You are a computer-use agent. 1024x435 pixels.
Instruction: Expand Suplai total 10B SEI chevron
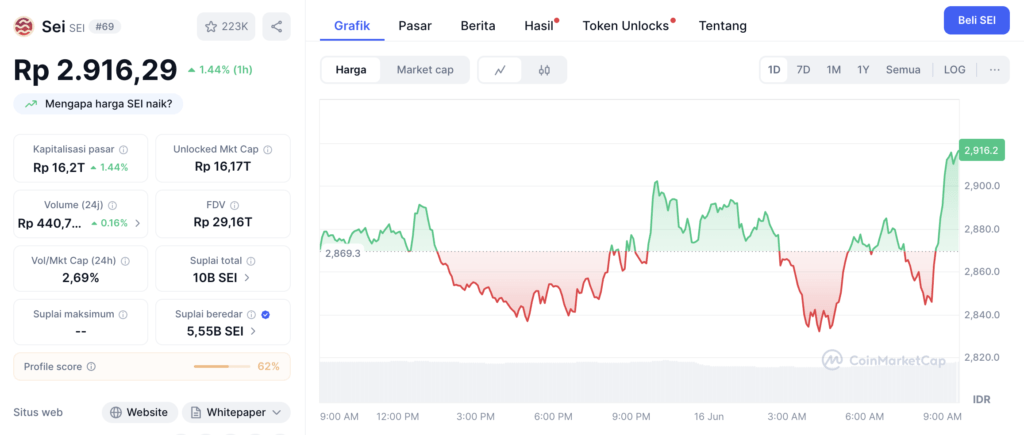[247, 278]
